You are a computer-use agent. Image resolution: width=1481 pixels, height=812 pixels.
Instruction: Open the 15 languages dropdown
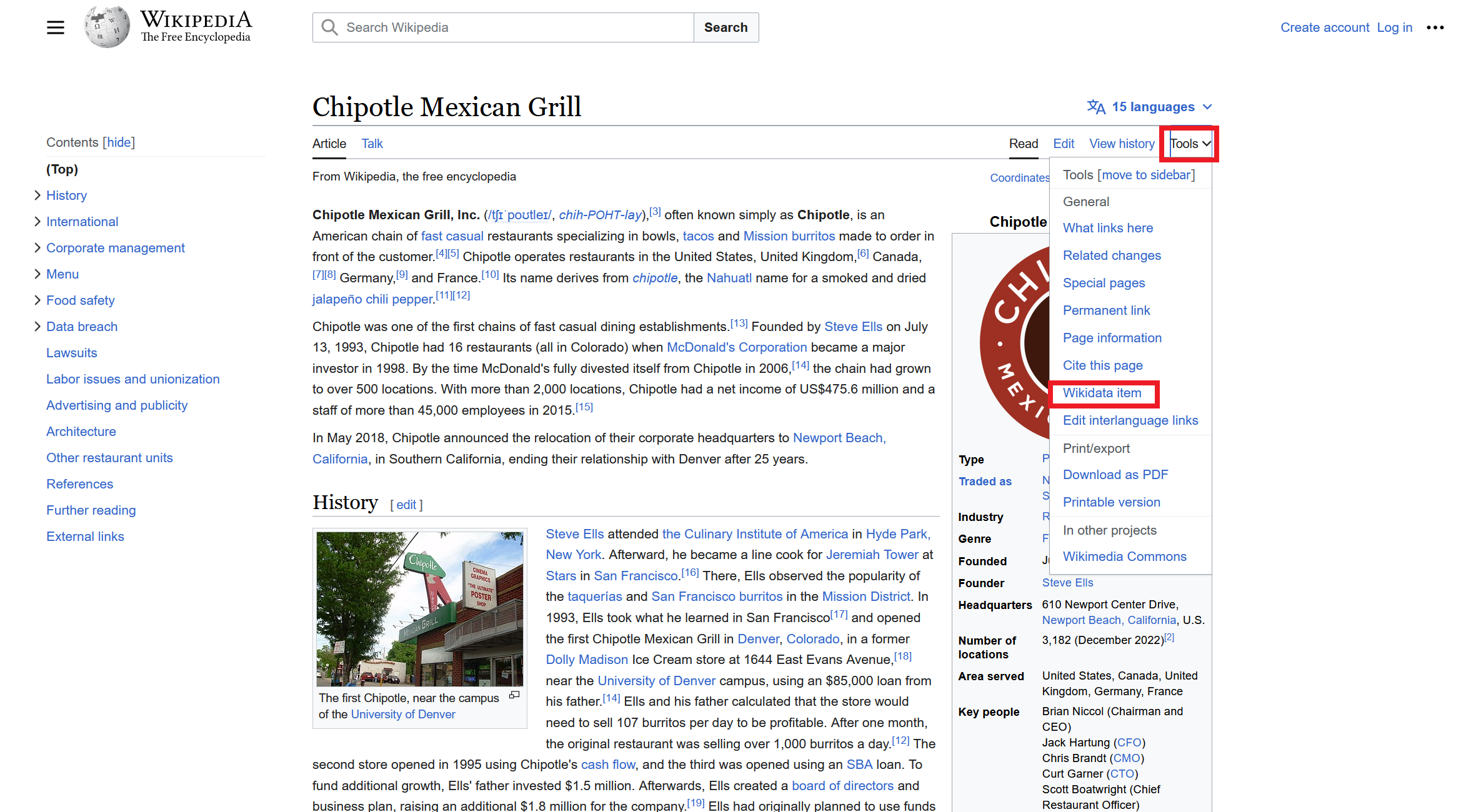tap(1153, 107)
